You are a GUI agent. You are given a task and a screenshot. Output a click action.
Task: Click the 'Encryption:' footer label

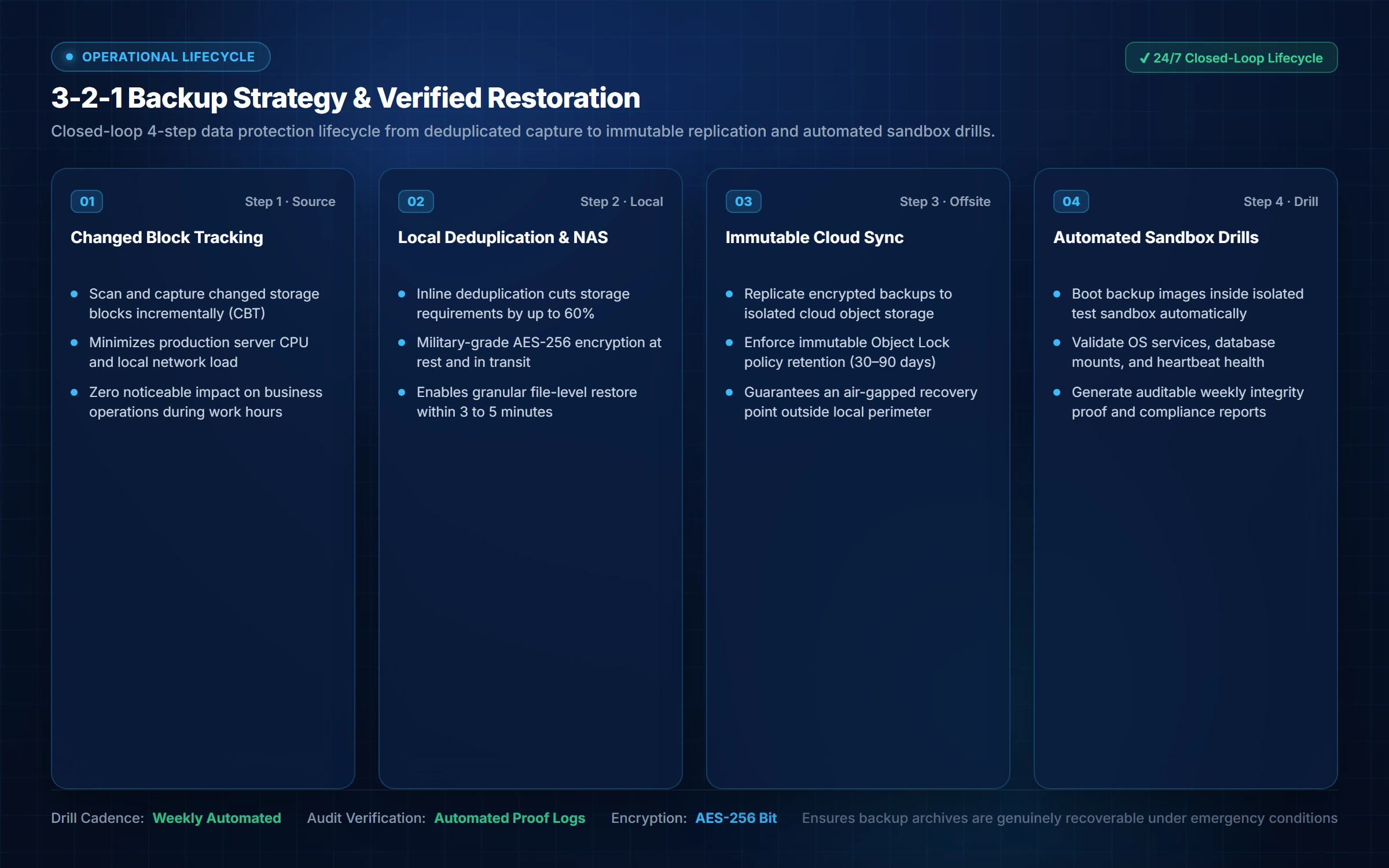click(649, 818)
